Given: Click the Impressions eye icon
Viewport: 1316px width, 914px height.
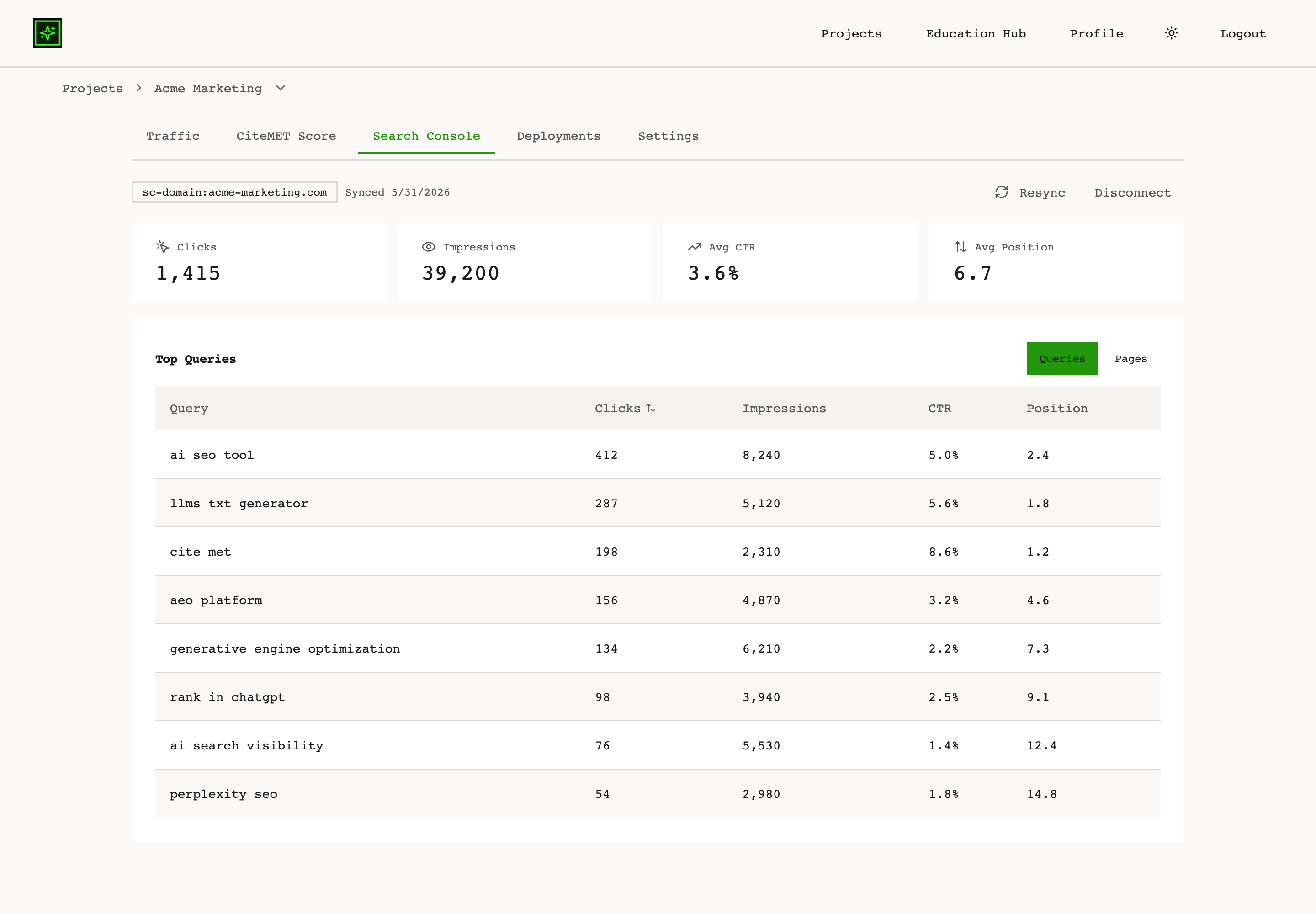Looking at the screenshot, I should 428,247.
